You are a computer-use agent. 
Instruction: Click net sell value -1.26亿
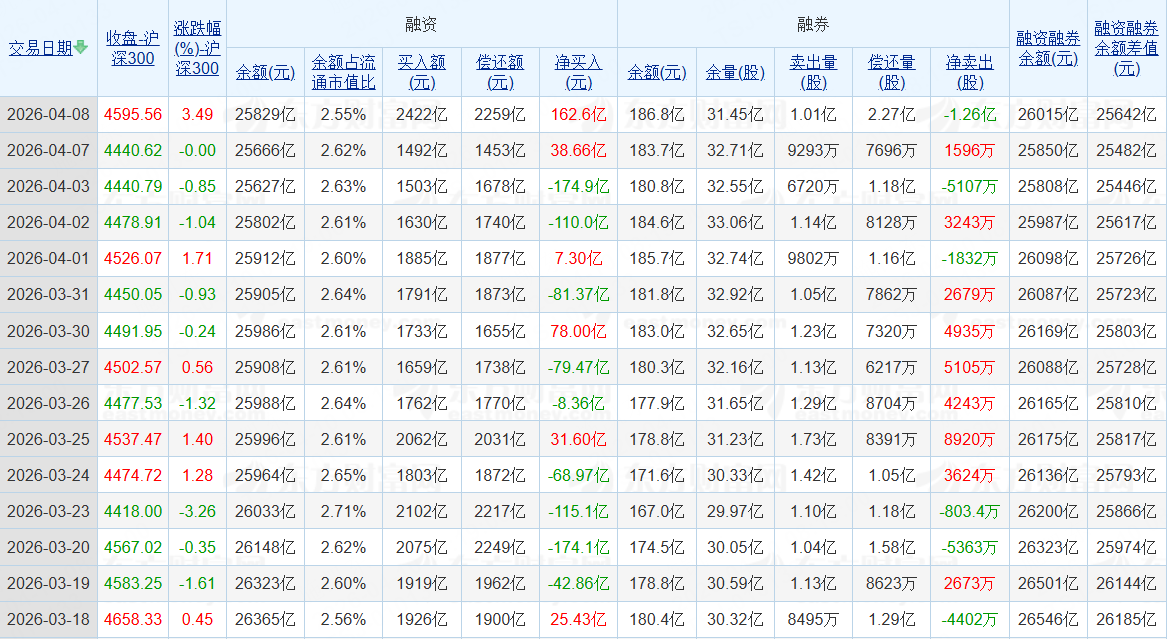tap(970, 115)
